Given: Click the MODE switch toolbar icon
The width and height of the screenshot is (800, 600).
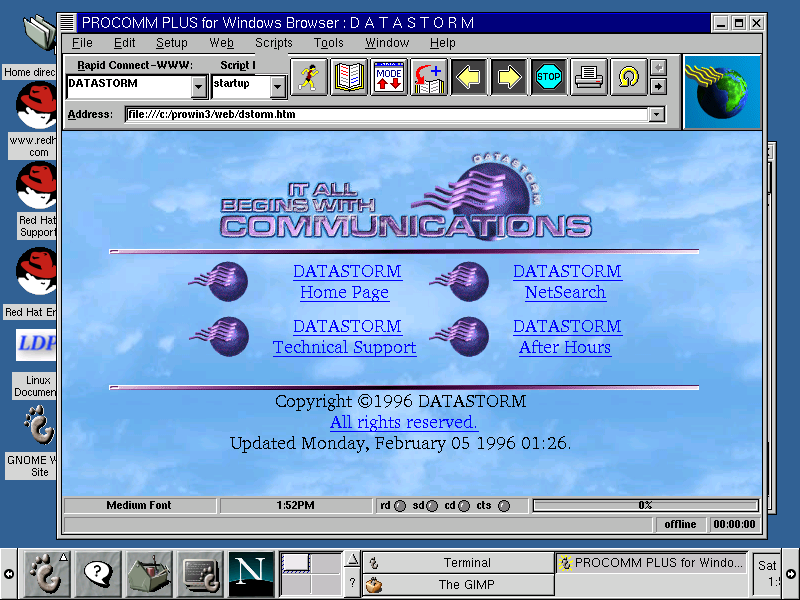Looking at the screenshot, I should [x=389, y=77].
